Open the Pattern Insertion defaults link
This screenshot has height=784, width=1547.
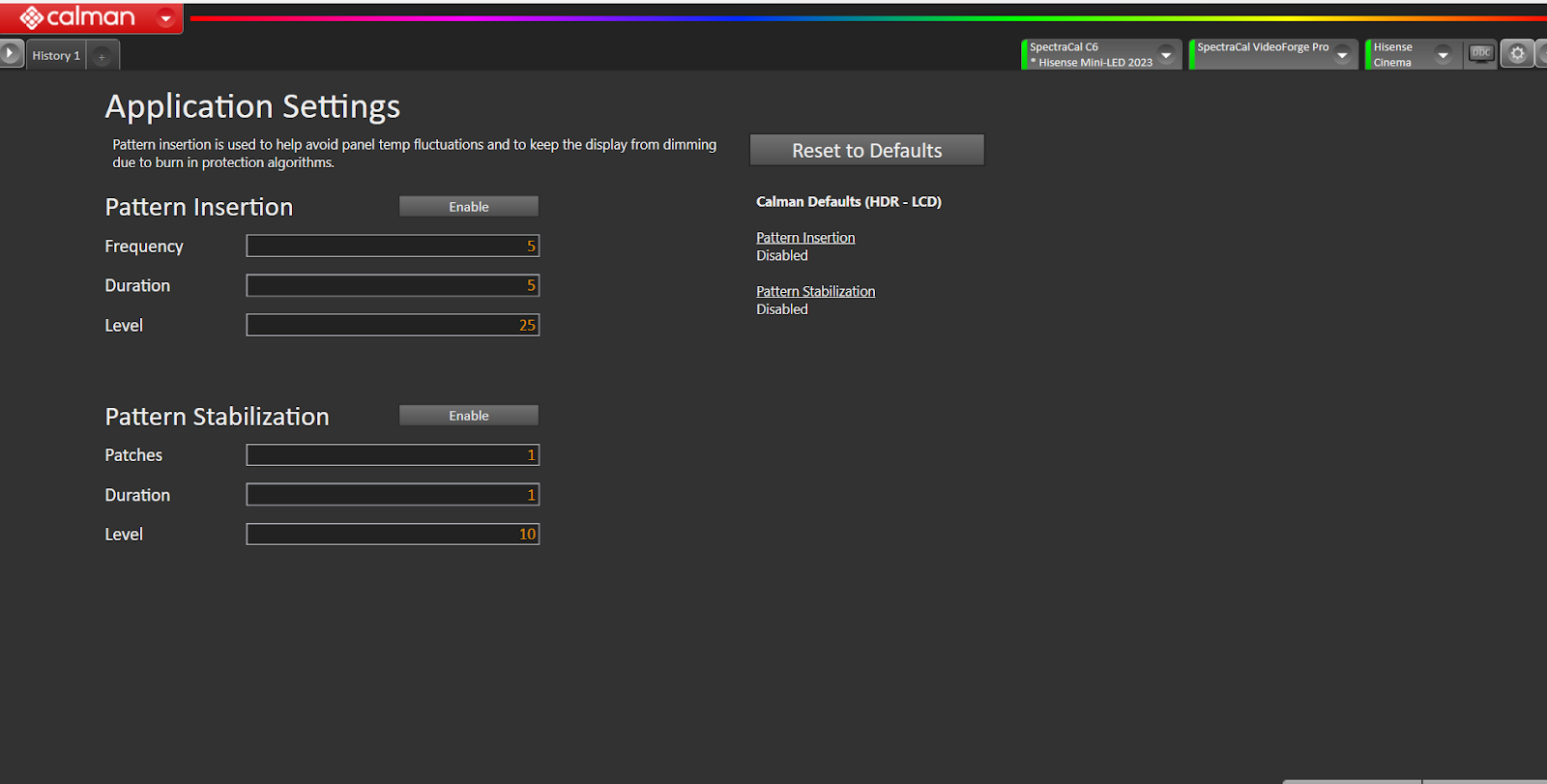(805, 238)
